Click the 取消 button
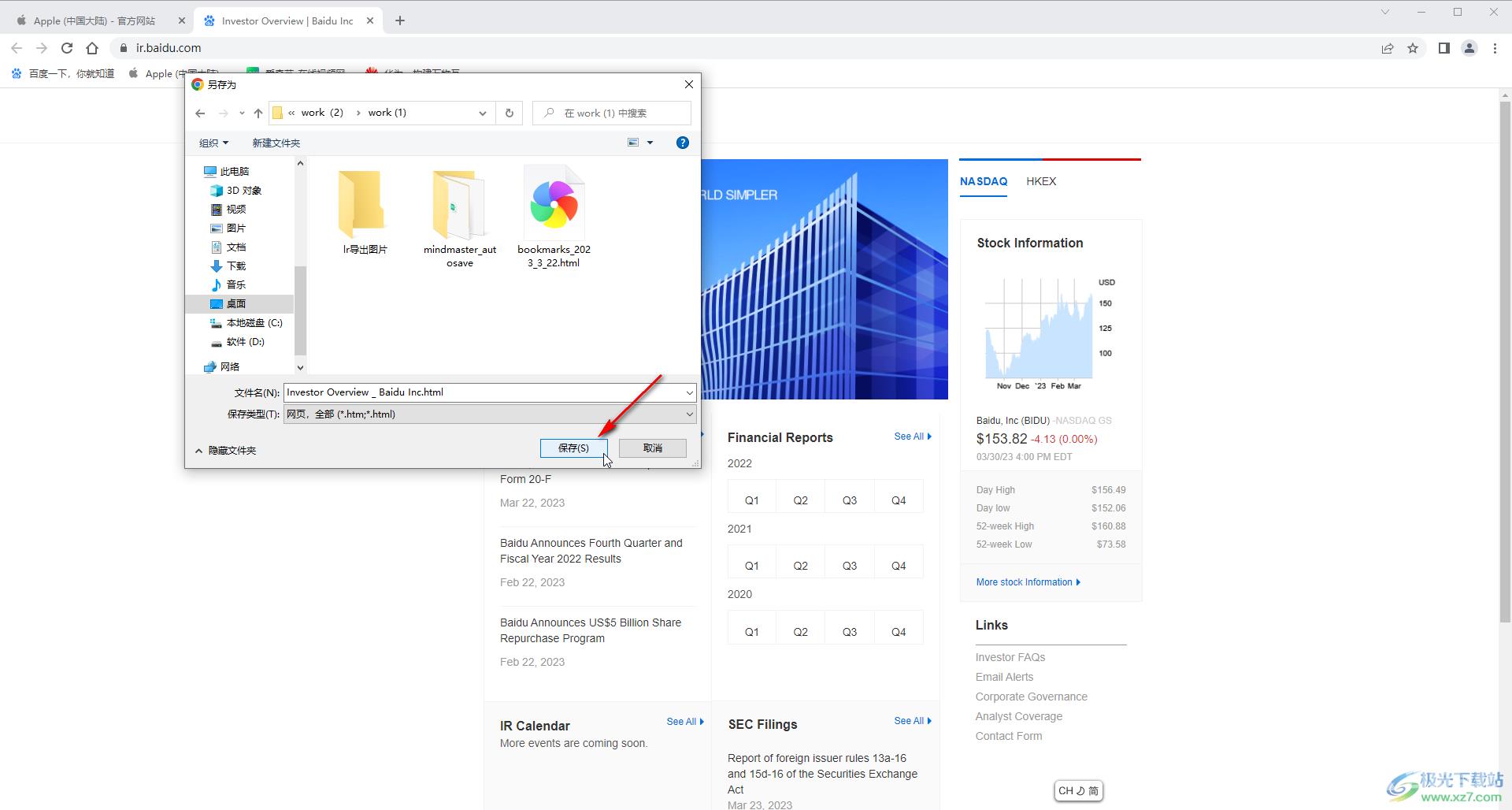 [653, 448]
